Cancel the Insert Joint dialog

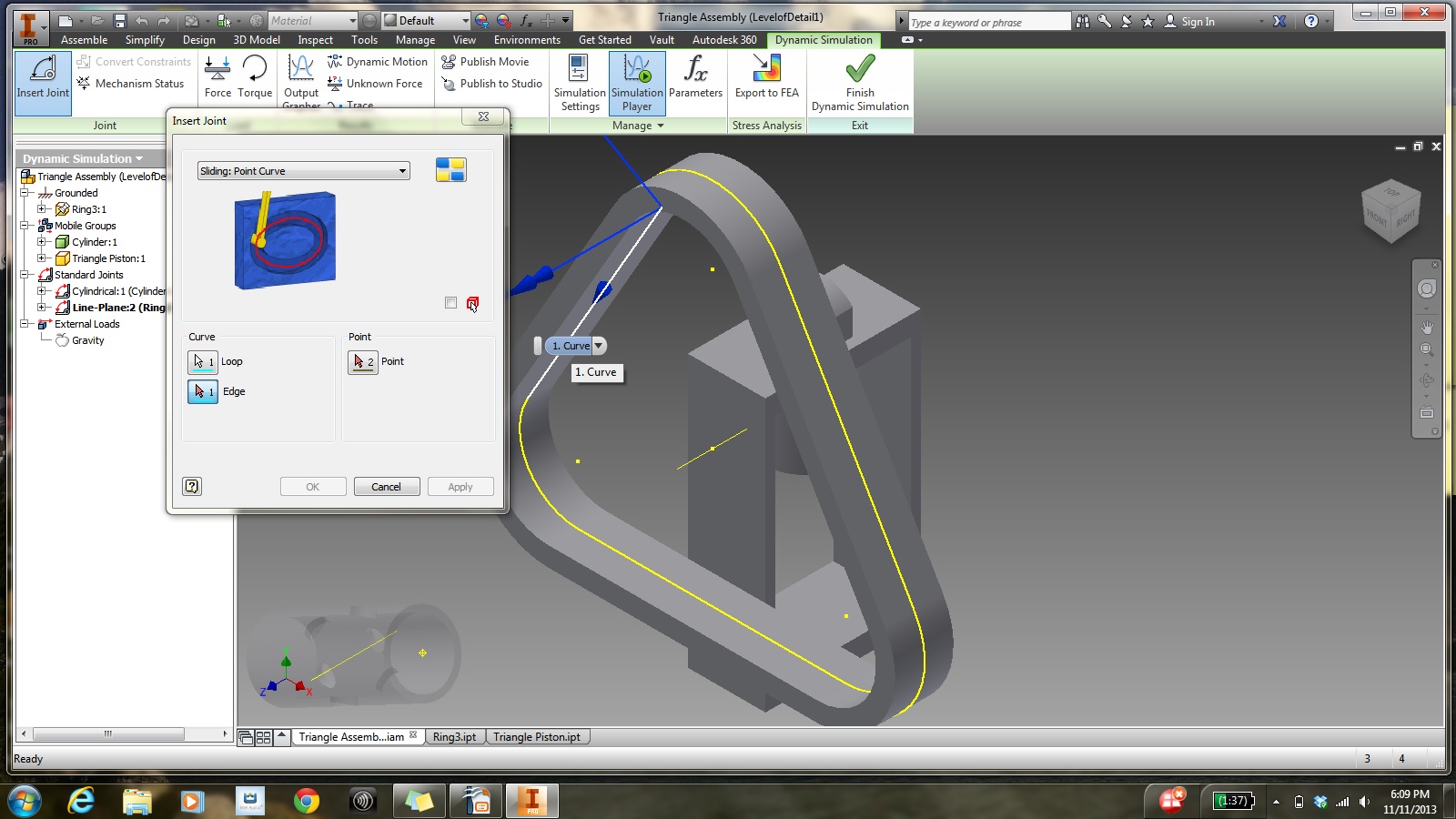(386, 487)
